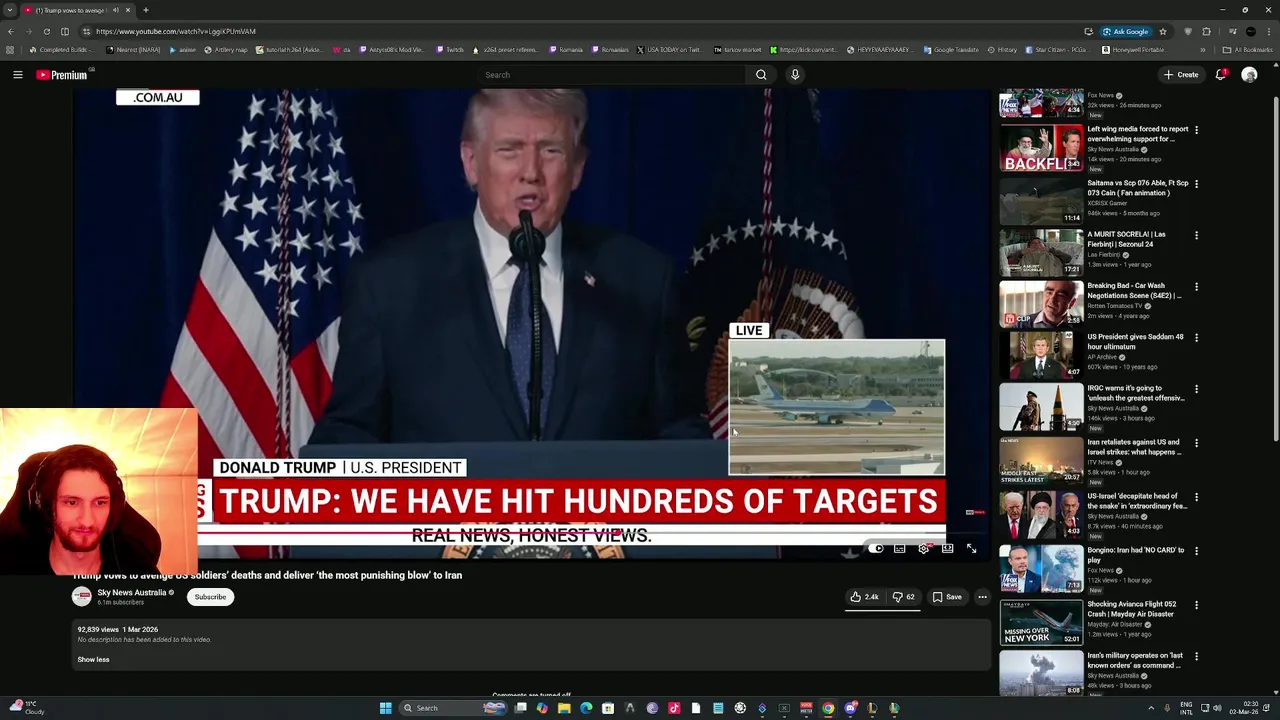1280x720 pixels.
Task: Toggle autoplay switch in video player
Action: pyautogui.click(x=876, y=549)
